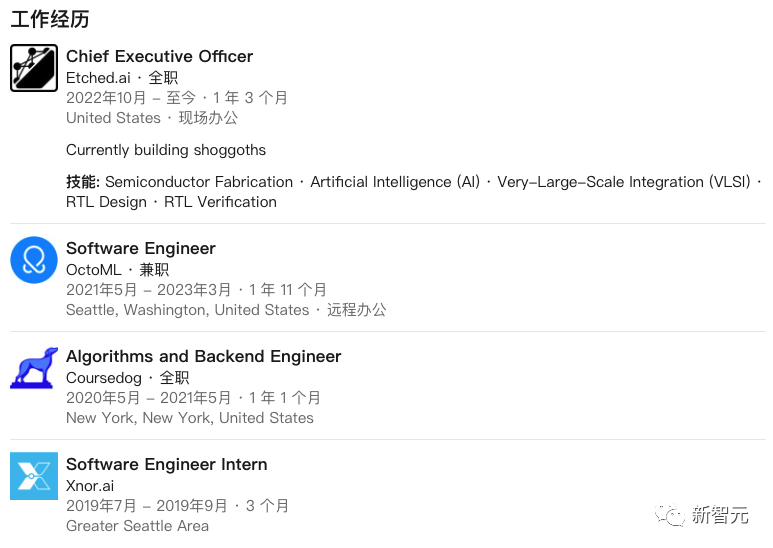This screenshot has height=548, width=773.
Task: Select the Semiconductor Fabrication skill
Action: click(199, 182)
